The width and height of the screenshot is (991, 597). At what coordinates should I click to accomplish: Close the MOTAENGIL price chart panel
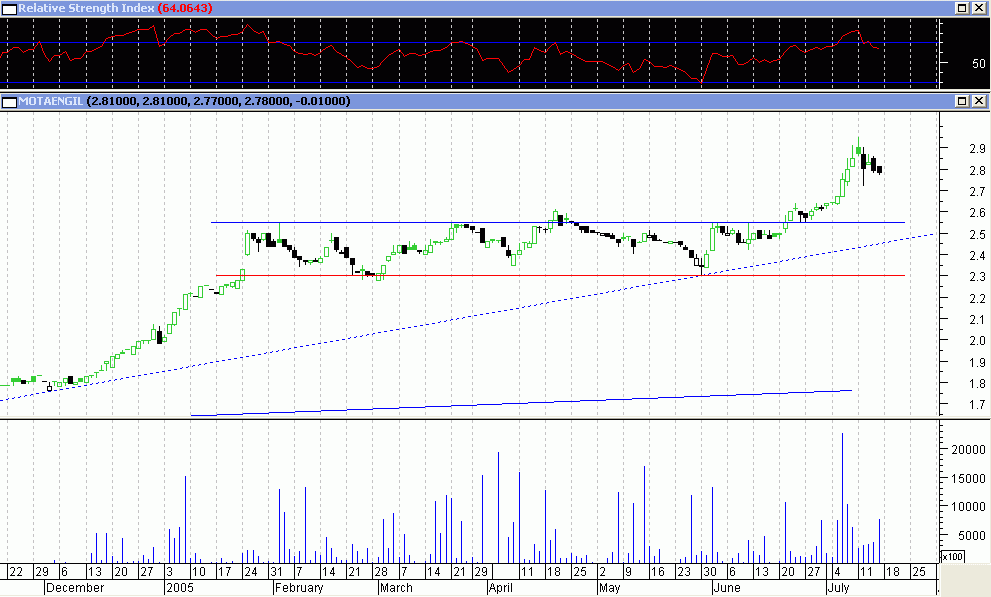click(979, 101)
